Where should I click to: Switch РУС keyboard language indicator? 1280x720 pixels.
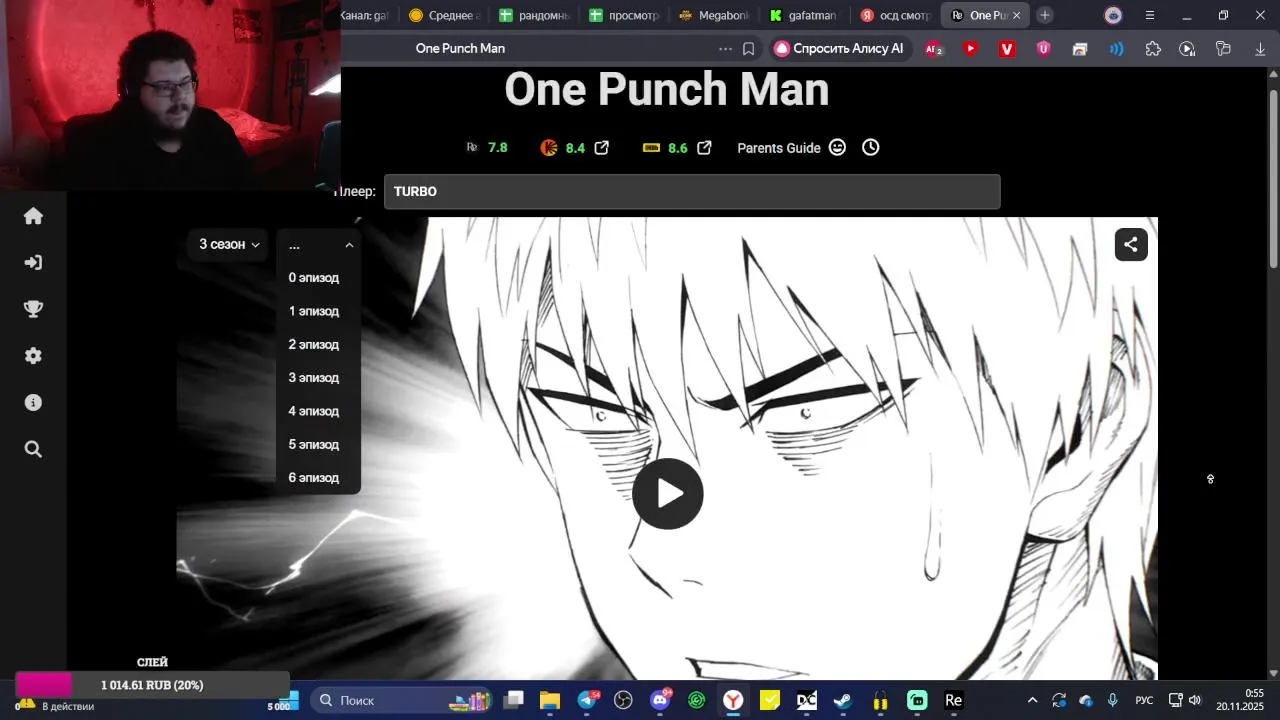click(x=1144, y=700)
